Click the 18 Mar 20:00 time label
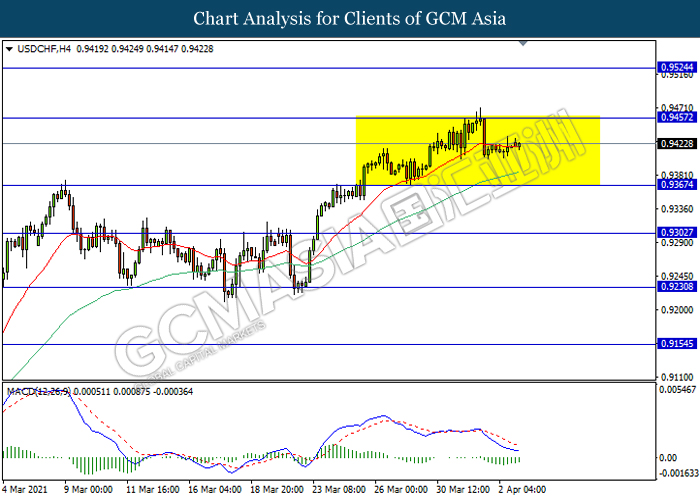The image size is (700, 500). pyautogui.click(x=277, y=490)
